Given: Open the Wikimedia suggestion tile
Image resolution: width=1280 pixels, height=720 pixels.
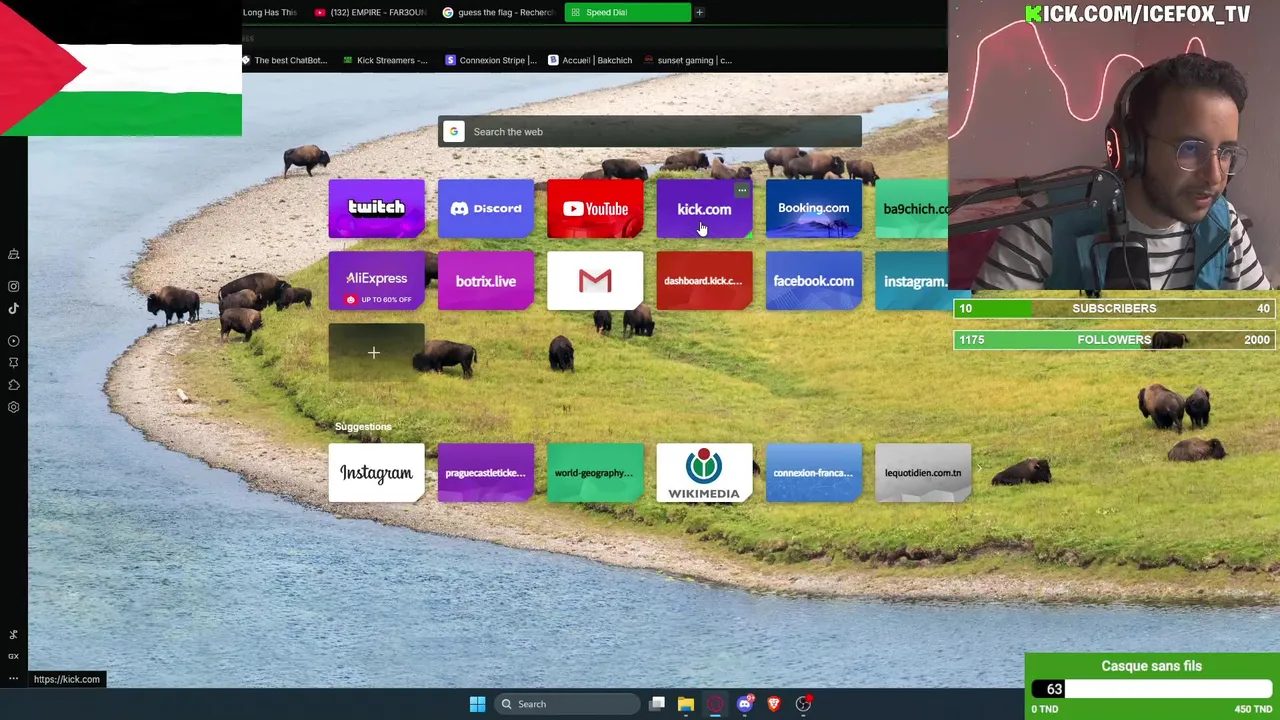Looking at the screenshot, I should point(704,473).
